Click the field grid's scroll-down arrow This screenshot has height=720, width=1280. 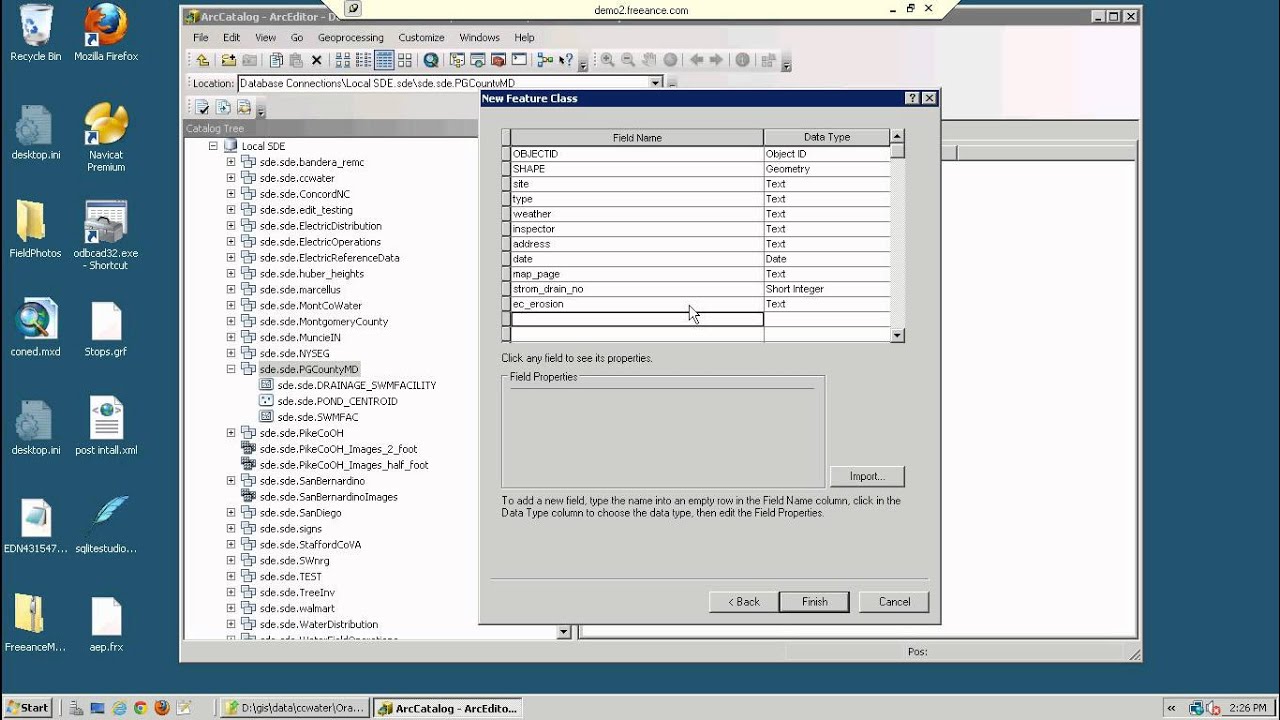897,336
